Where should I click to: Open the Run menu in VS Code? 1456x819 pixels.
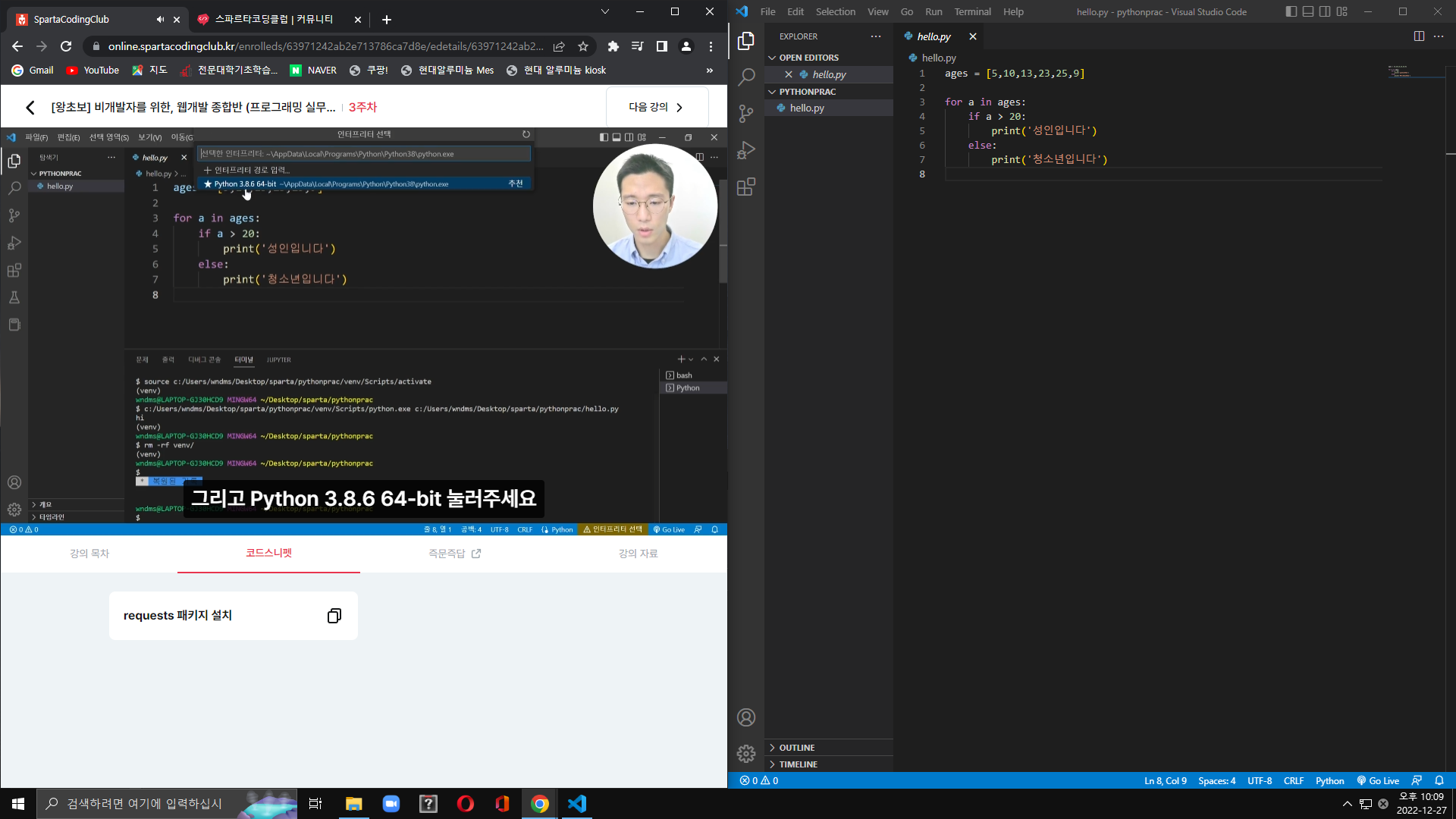coord(934,11)
